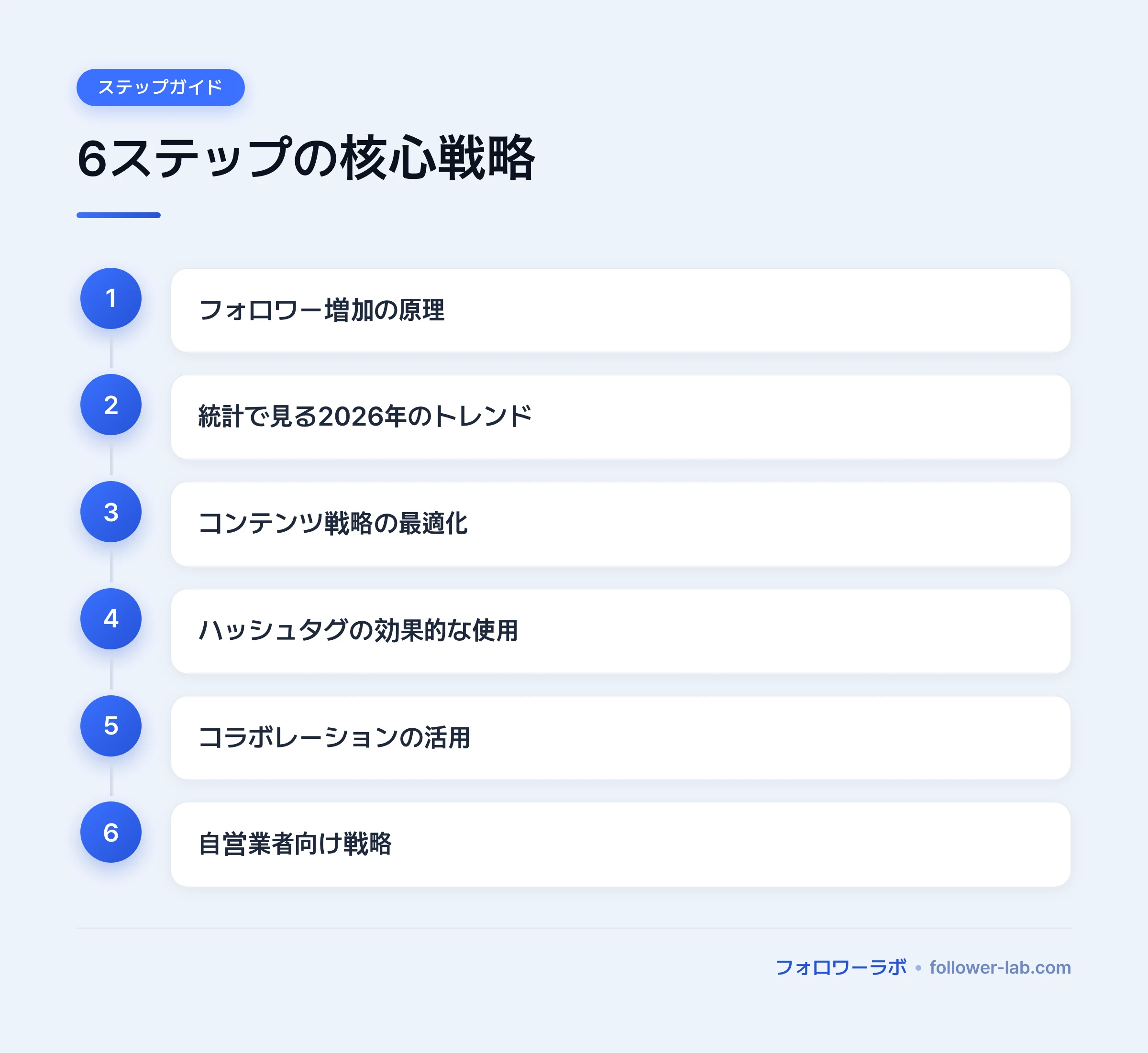
Task: Open the follower-lab.com link
Action: [x=1000, y=967]
